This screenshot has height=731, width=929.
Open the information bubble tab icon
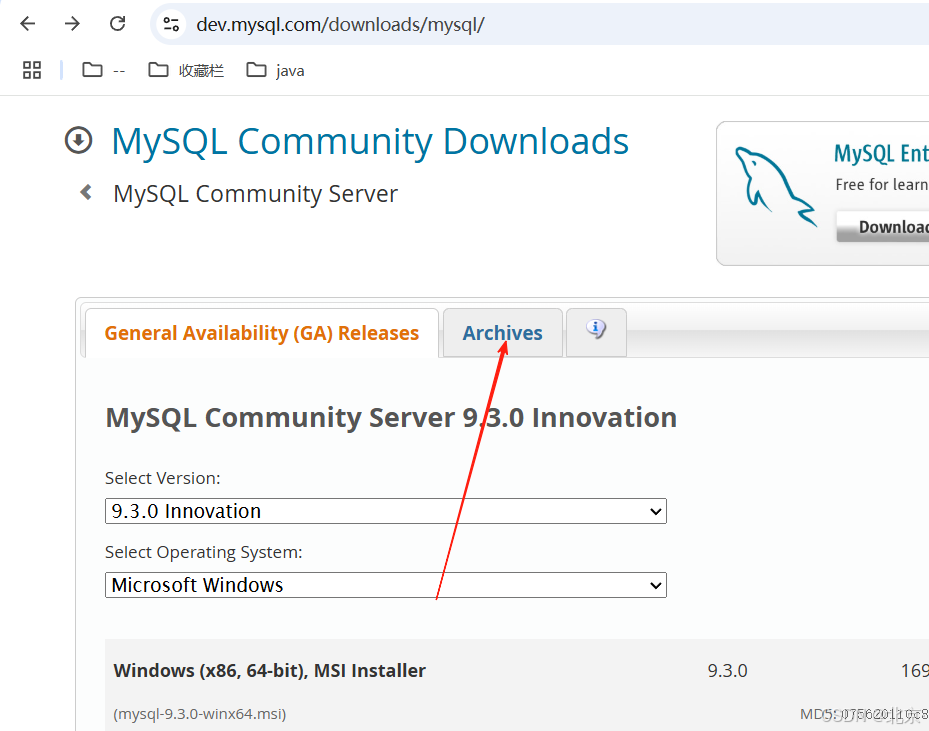(x=596, y=328)
